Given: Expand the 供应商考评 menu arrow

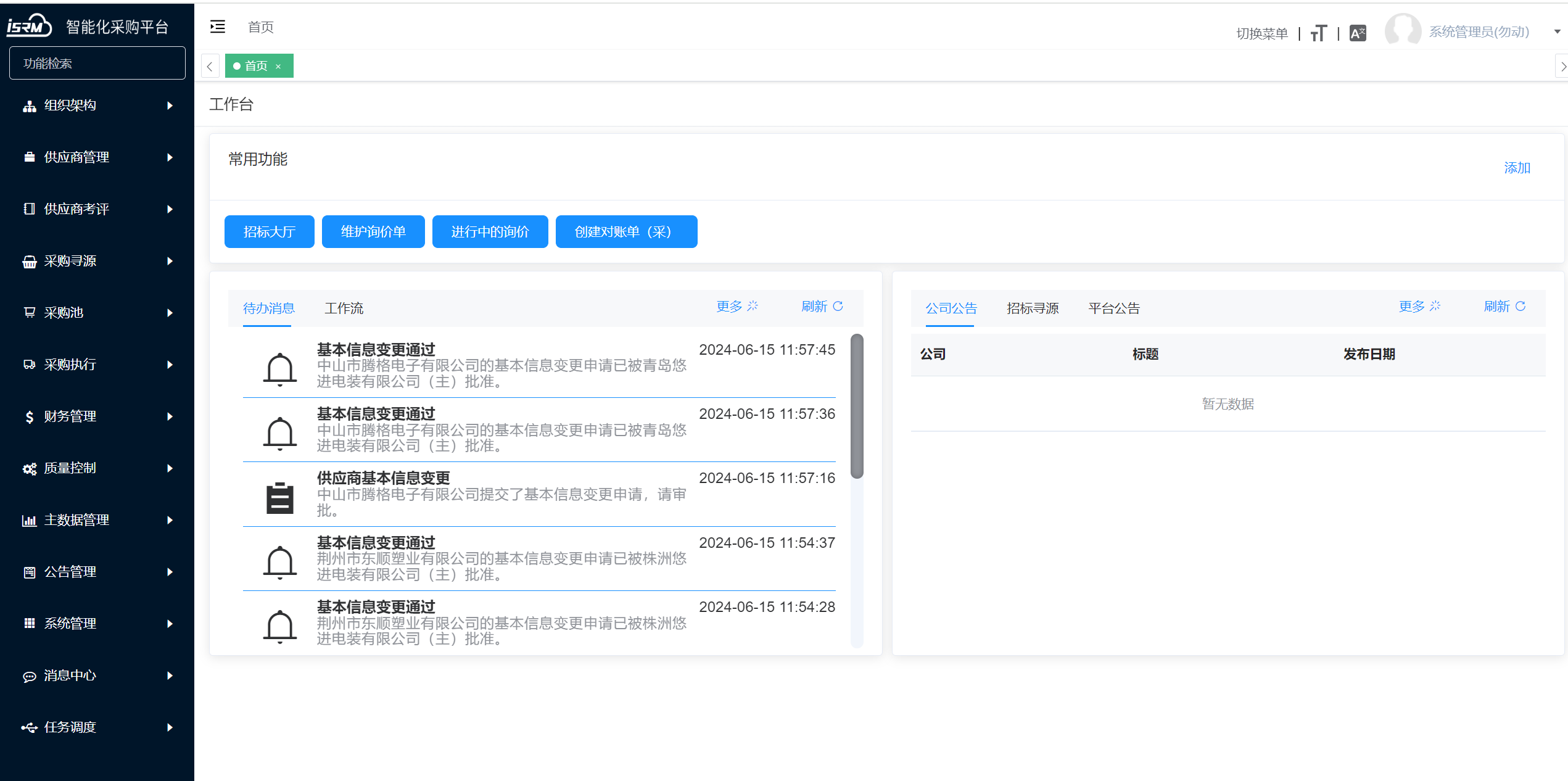Looking at the screenshot, I should point(170,209).
